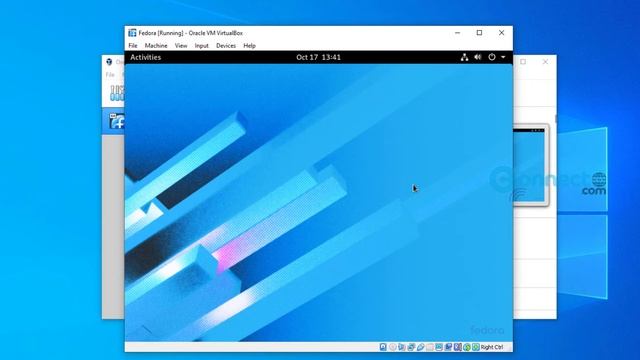640x360 pixels.
Task: Click the processor features status icon
Action: 458,347
